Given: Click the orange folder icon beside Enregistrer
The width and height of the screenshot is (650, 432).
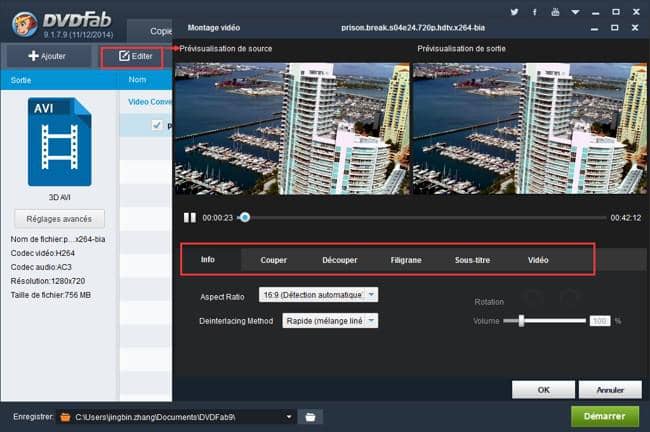Looking at the screenshot, I should pos(65,417).
